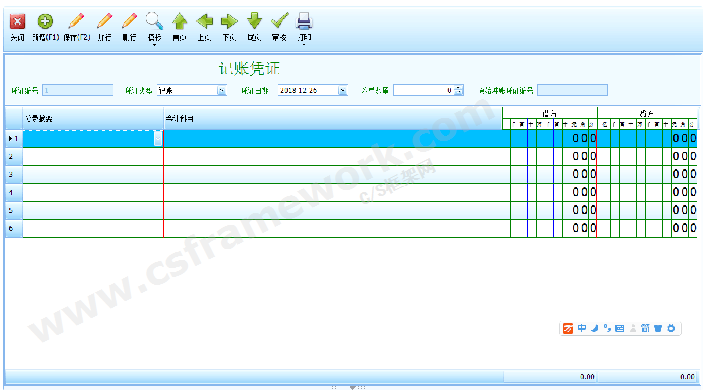
Task: Open the voucher date picker dropdown
Action: pos(343,91)
